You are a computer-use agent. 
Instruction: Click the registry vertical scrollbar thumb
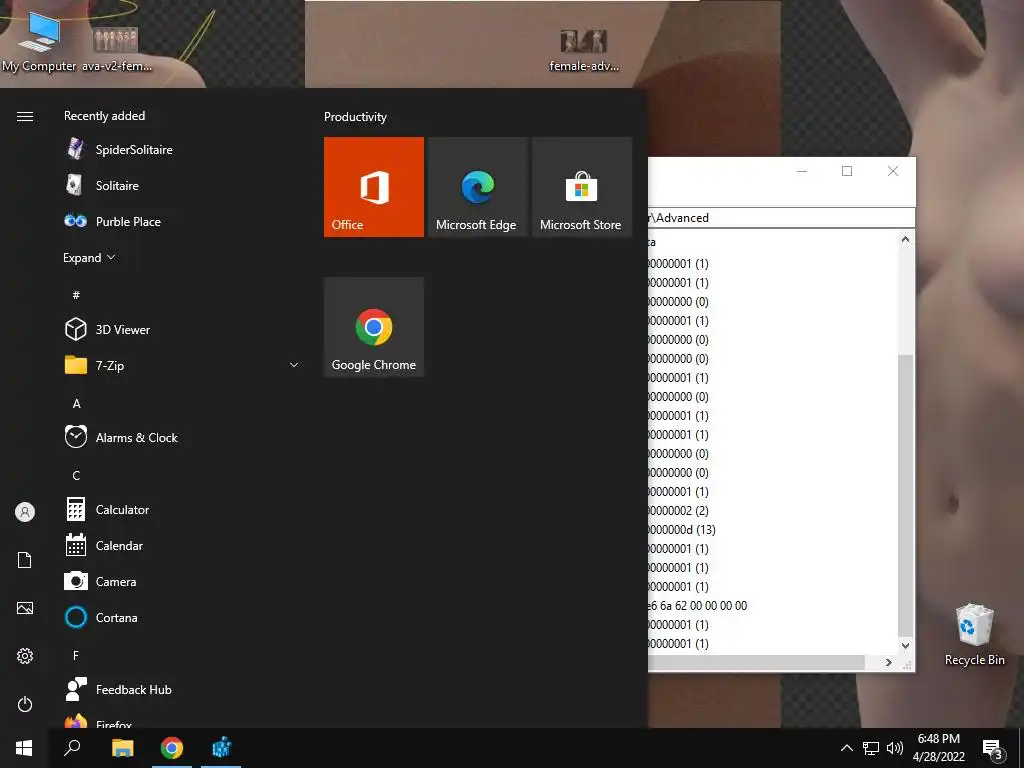click(x=905, y=494)
